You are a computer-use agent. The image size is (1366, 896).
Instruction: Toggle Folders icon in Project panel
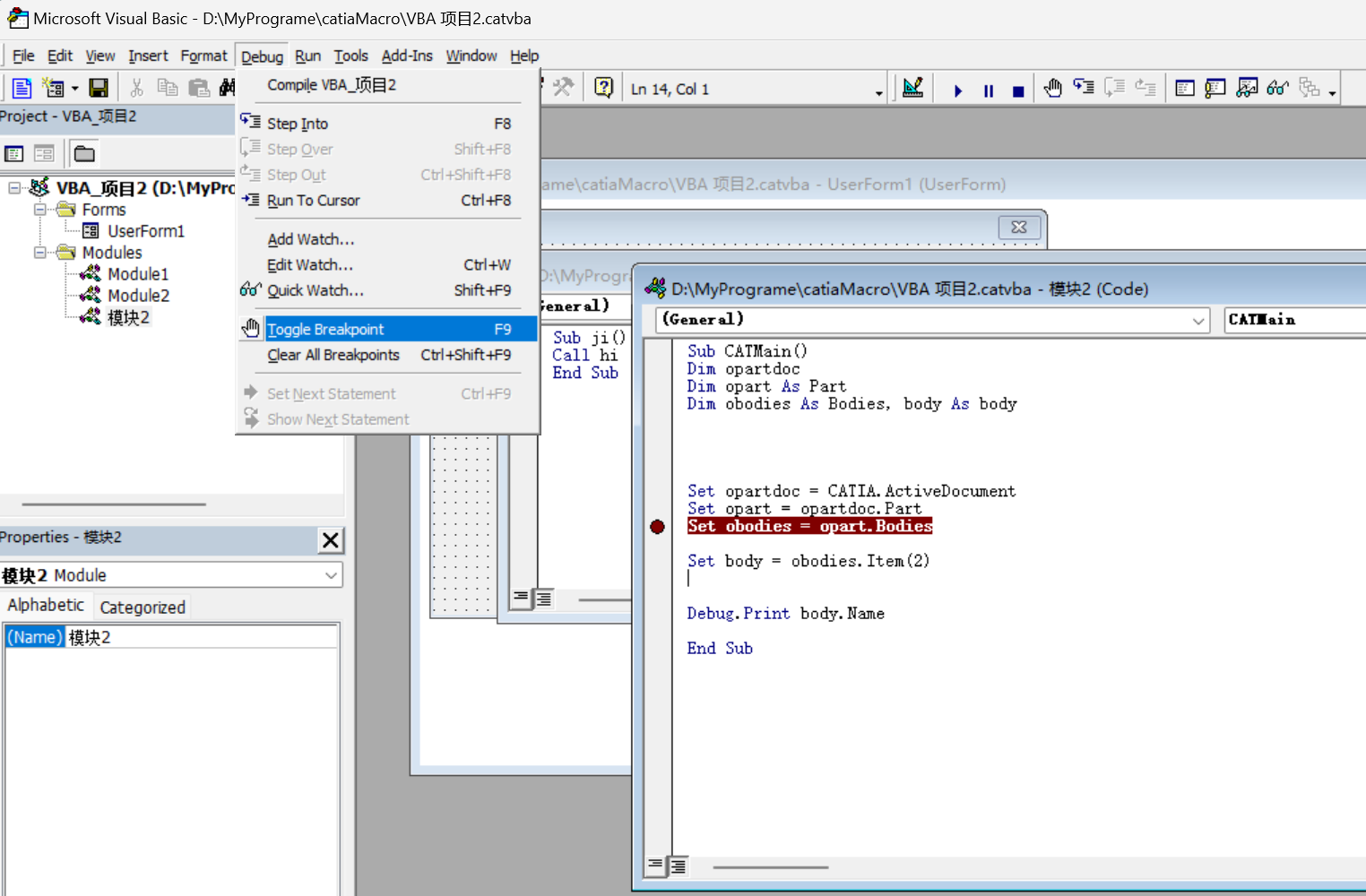pos(84,153)
